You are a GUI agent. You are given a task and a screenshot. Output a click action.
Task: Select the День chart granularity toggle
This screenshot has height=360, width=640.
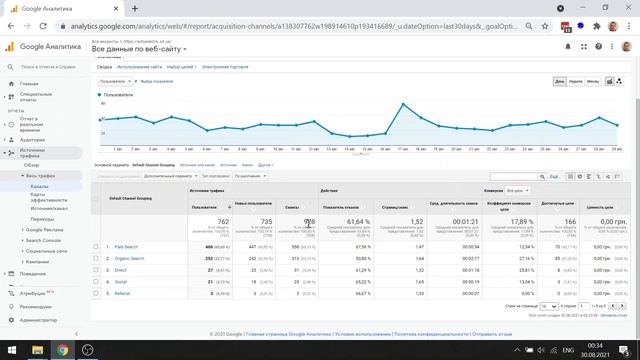560,82
